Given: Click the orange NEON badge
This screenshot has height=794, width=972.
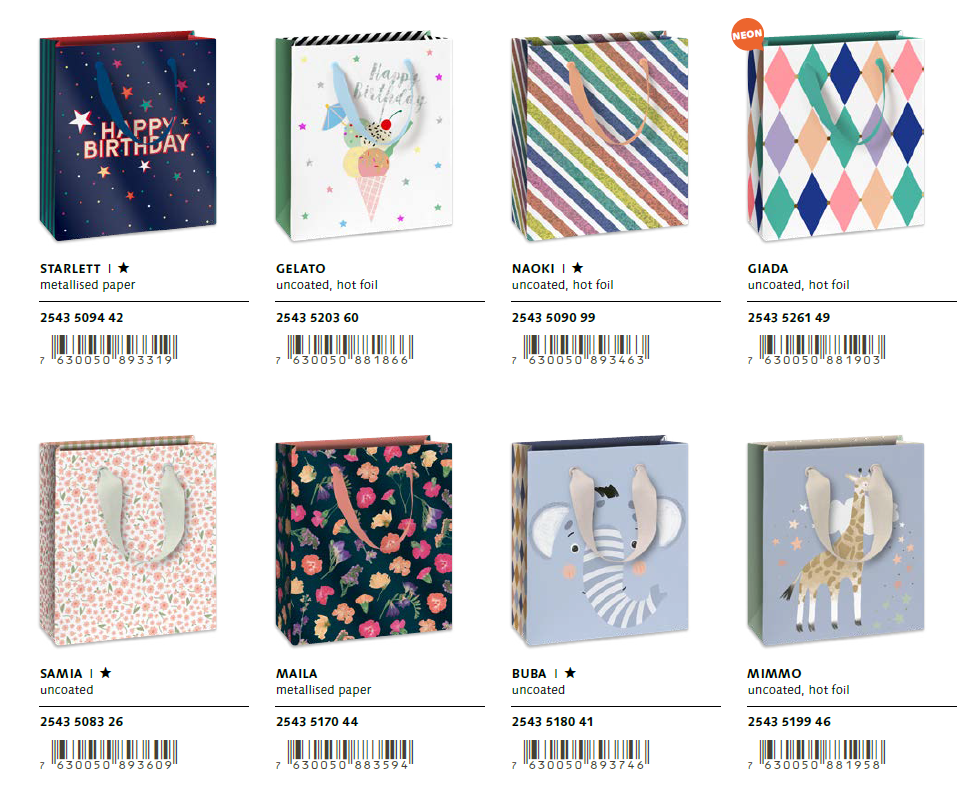Looking at the screenshot, I should tap(748, 35).
